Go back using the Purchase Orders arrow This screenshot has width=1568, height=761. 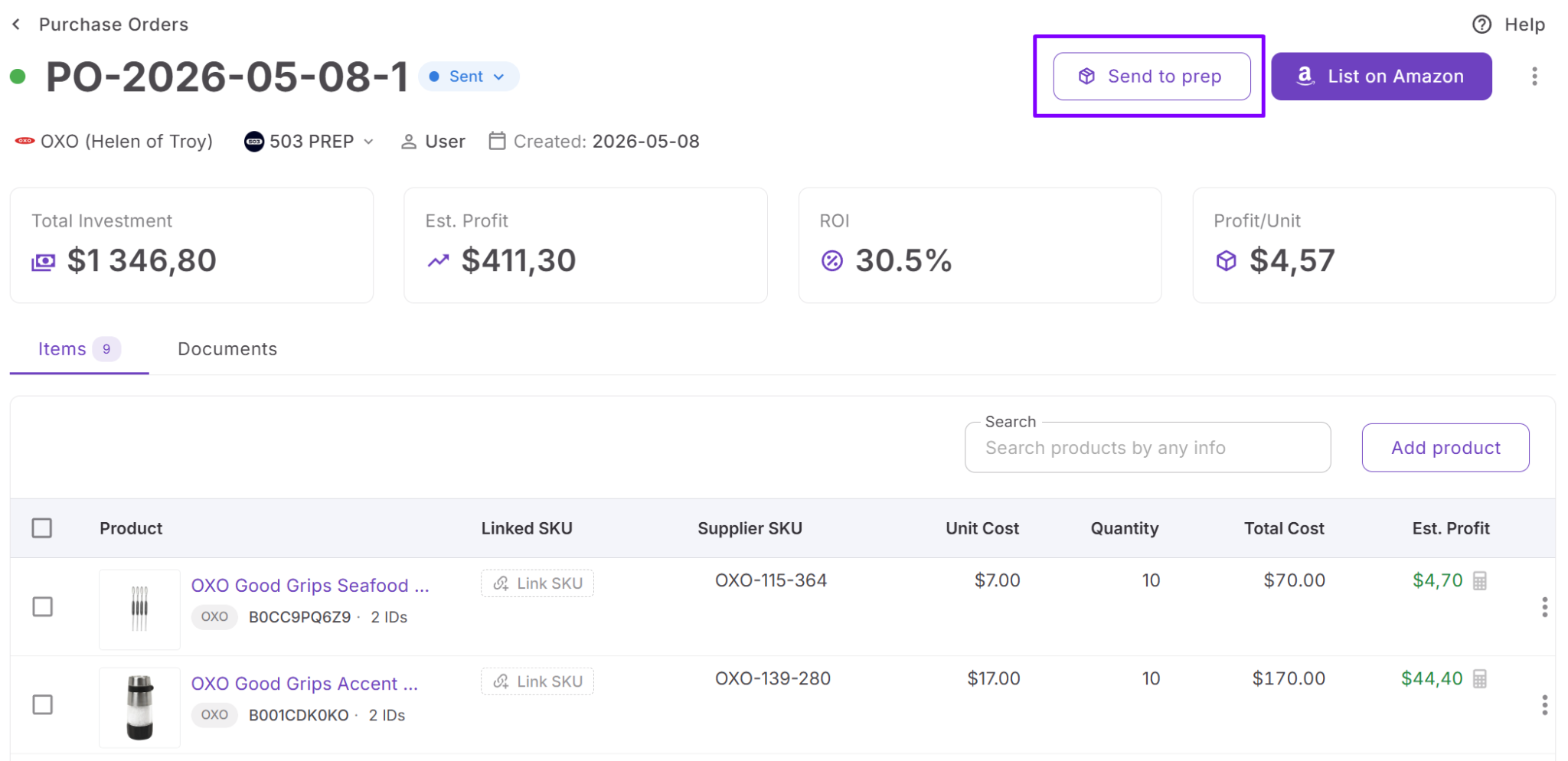click(x=16, y=24)
